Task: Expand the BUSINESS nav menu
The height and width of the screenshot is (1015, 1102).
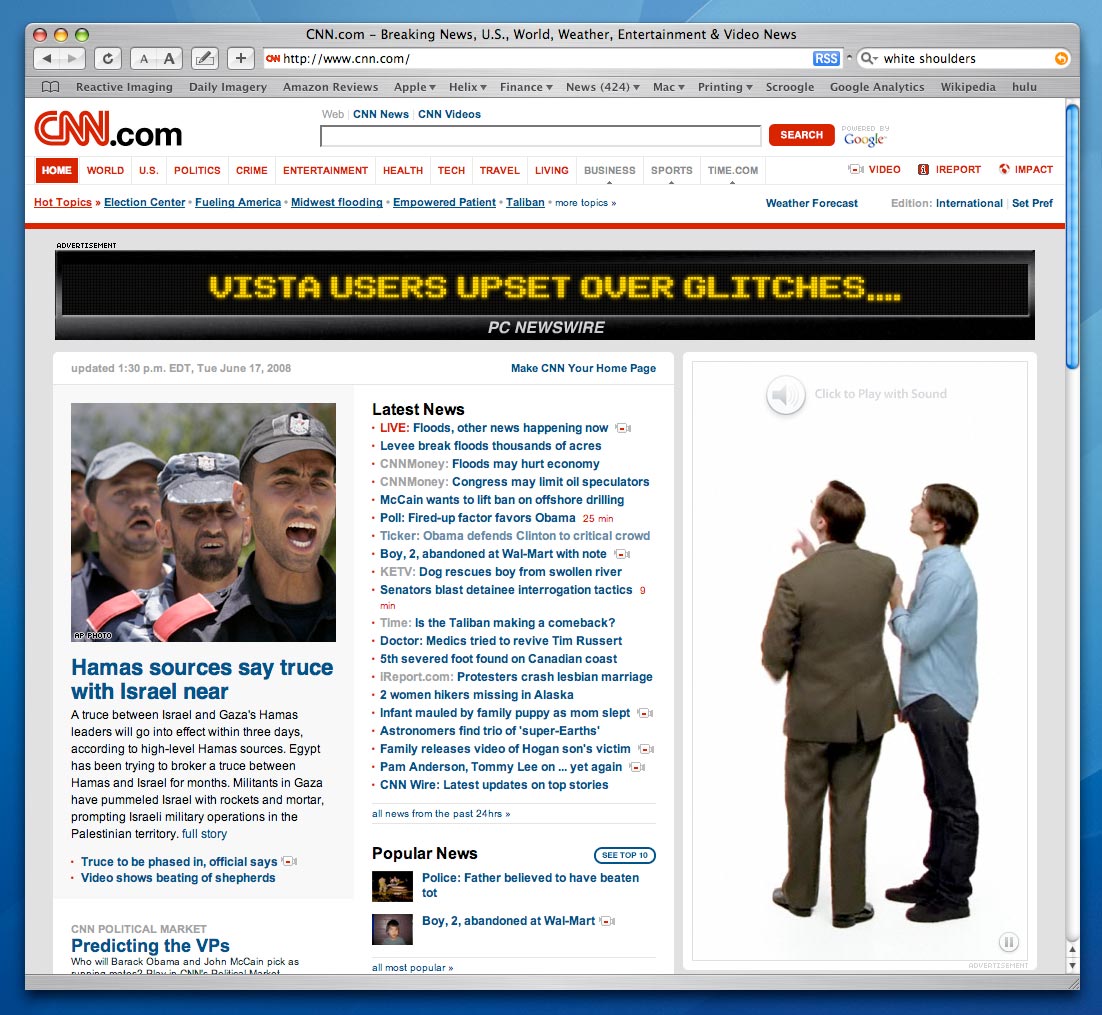Action: coord(609,171)
